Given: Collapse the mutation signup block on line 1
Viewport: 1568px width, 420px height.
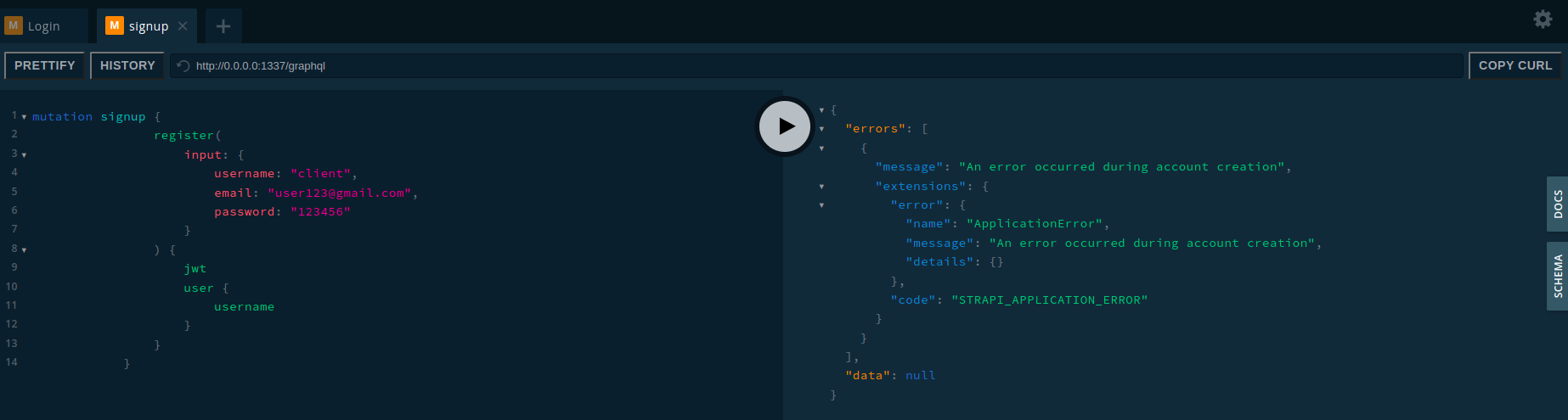Looking at the screenshot, I should (x=24, y=117).
